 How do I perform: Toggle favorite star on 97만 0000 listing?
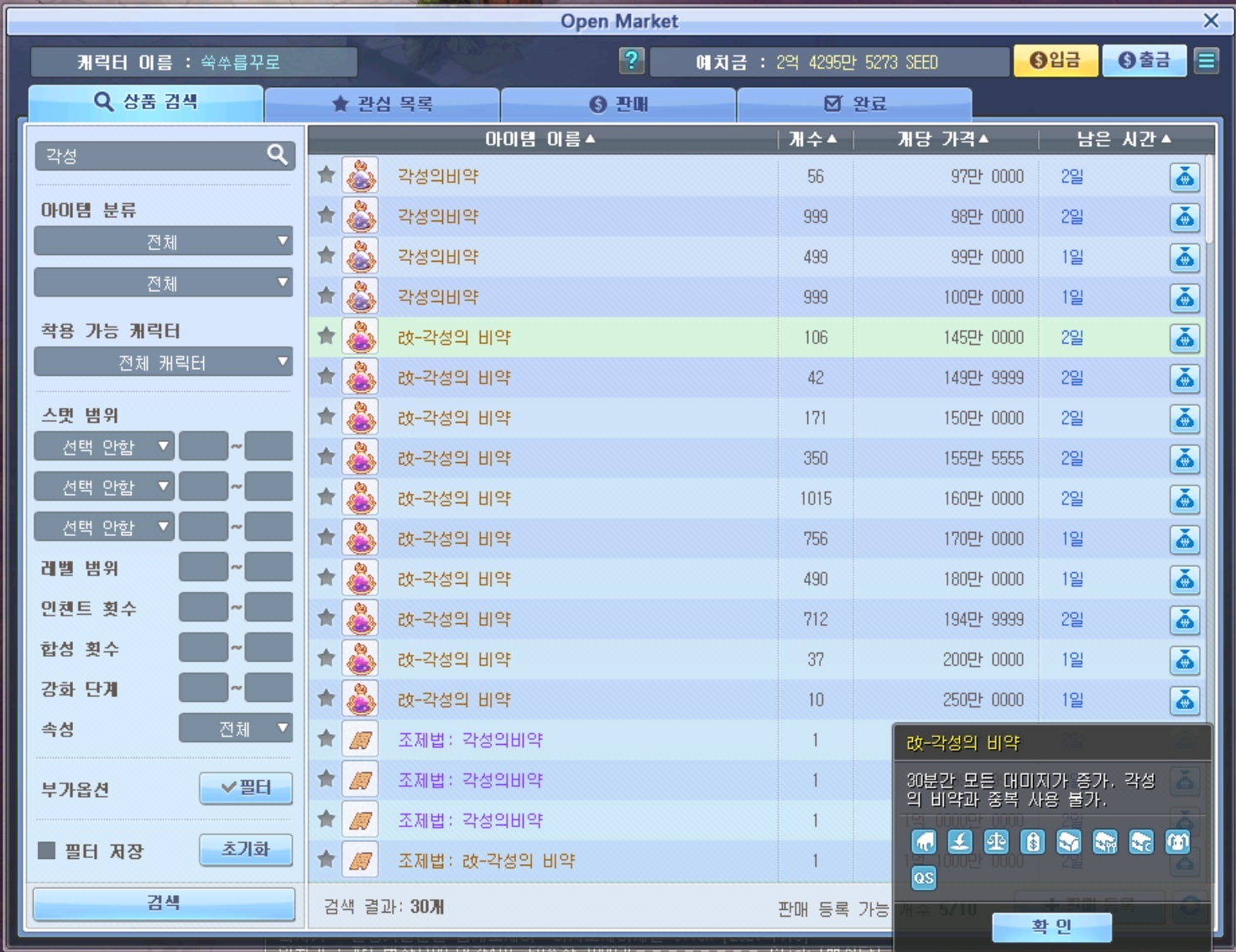[326, 174]
